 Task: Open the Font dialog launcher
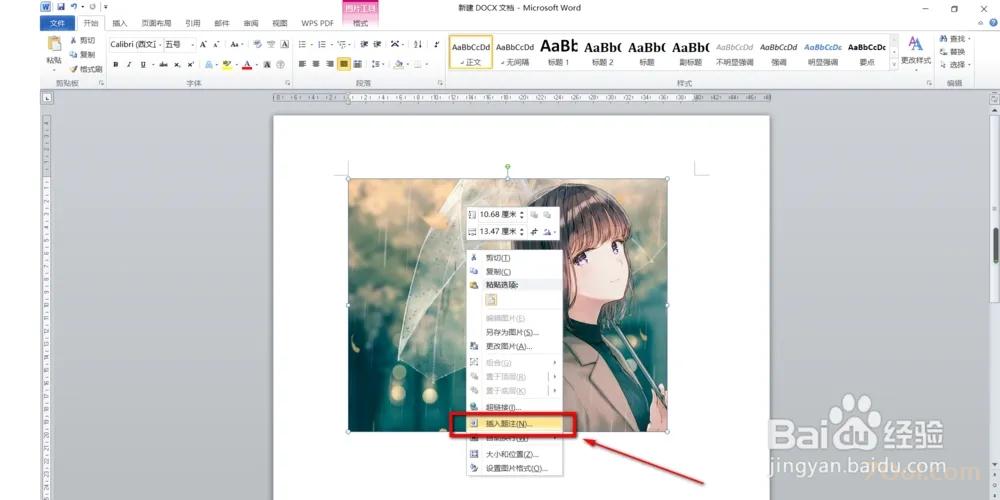(288, 83)
